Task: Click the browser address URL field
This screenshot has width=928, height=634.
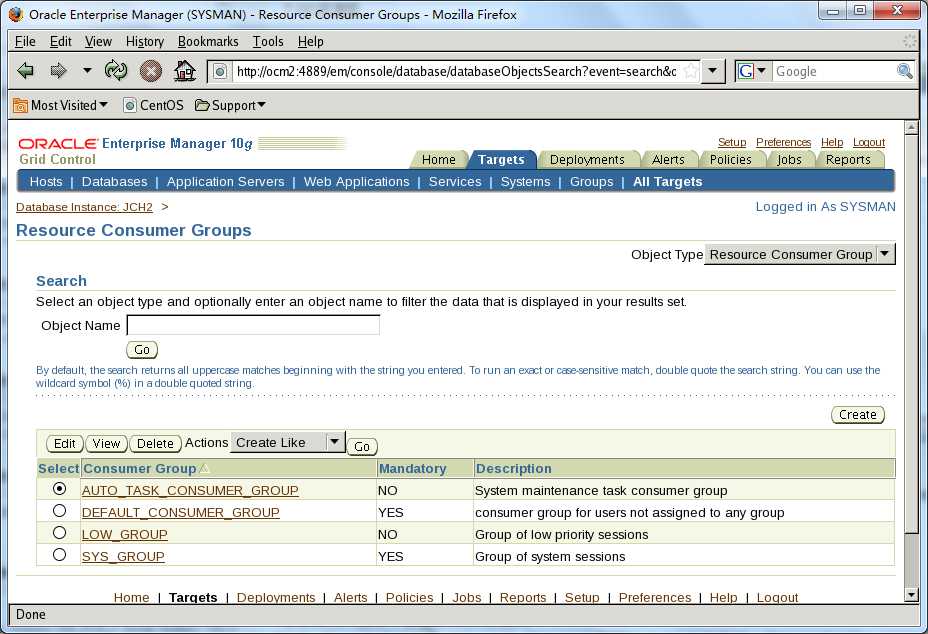Action: (456, 72)
